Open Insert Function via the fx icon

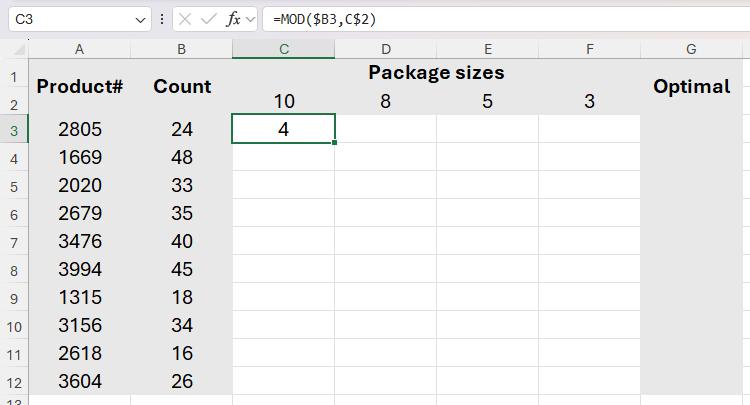(233, 19)
